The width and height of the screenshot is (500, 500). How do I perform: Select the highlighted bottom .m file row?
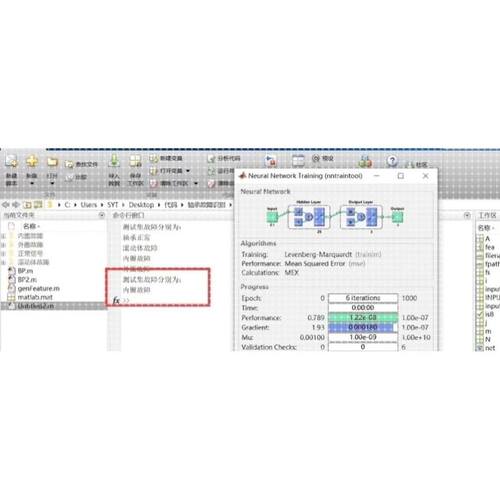click(53, 306)
